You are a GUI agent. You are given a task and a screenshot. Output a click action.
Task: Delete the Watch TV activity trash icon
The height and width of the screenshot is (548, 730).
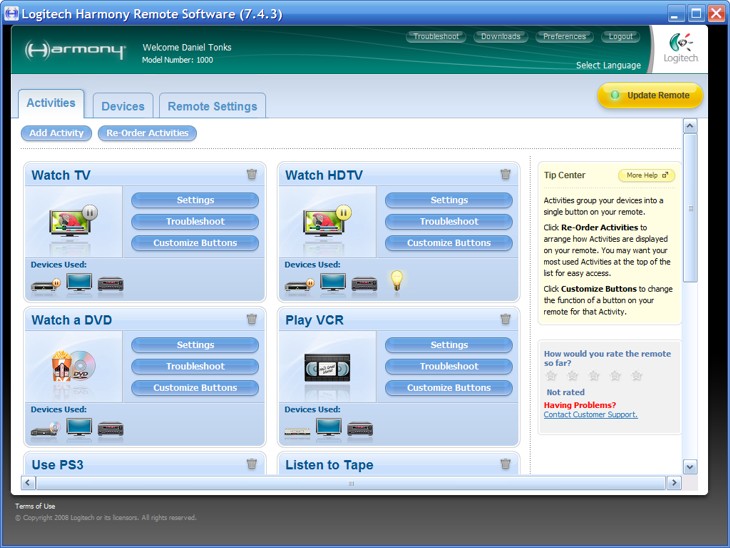[x=252, y=174]
